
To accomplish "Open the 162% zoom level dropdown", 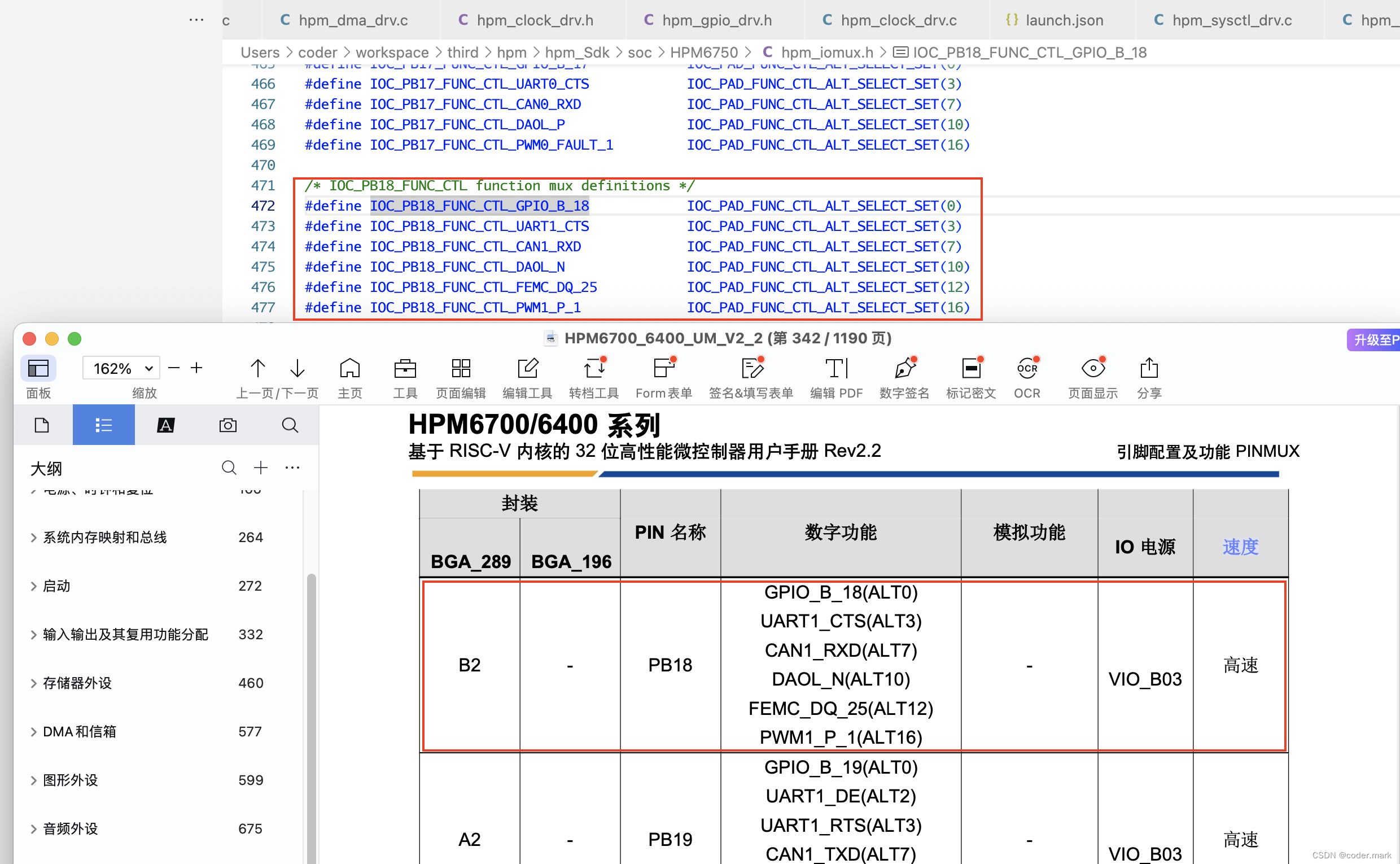I will pos(120,368).
